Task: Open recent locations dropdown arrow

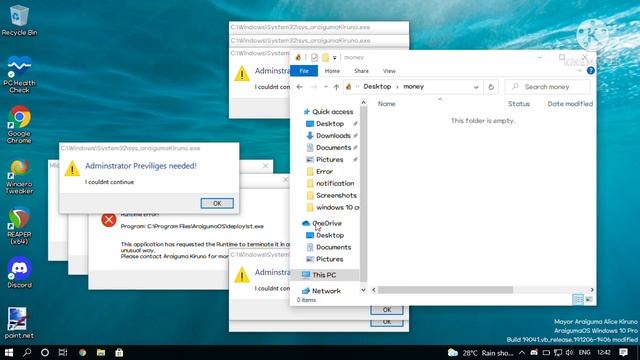Action: tap(326, 87)
